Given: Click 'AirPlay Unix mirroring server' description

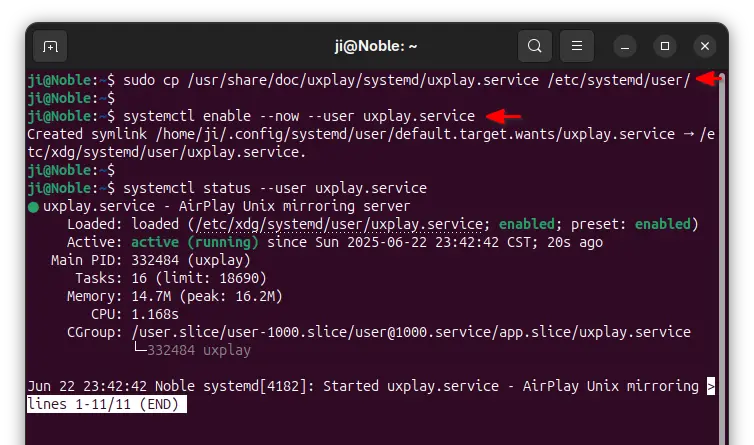Looking at the screenshot, I should pyautogui.click(x=294, y=206).
